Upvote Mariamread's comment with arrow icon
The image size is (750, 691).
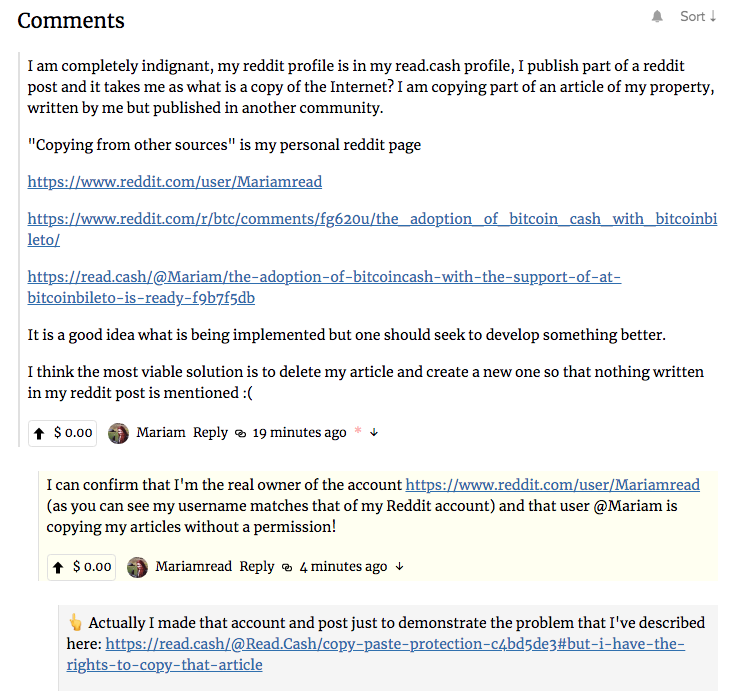tap(58, 567)
